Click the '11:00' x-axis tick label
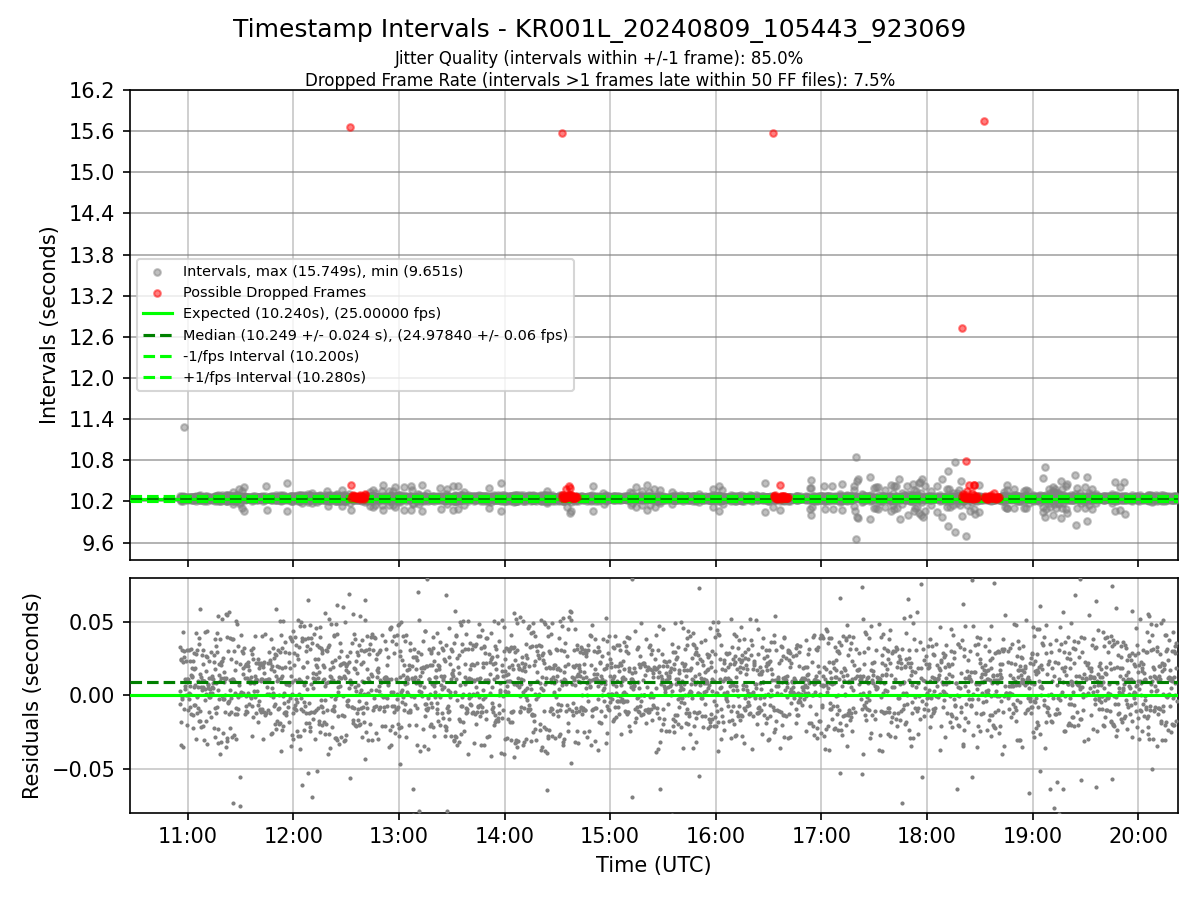The width and height of the screenshot is (1200, 900). tap(188, 835)
